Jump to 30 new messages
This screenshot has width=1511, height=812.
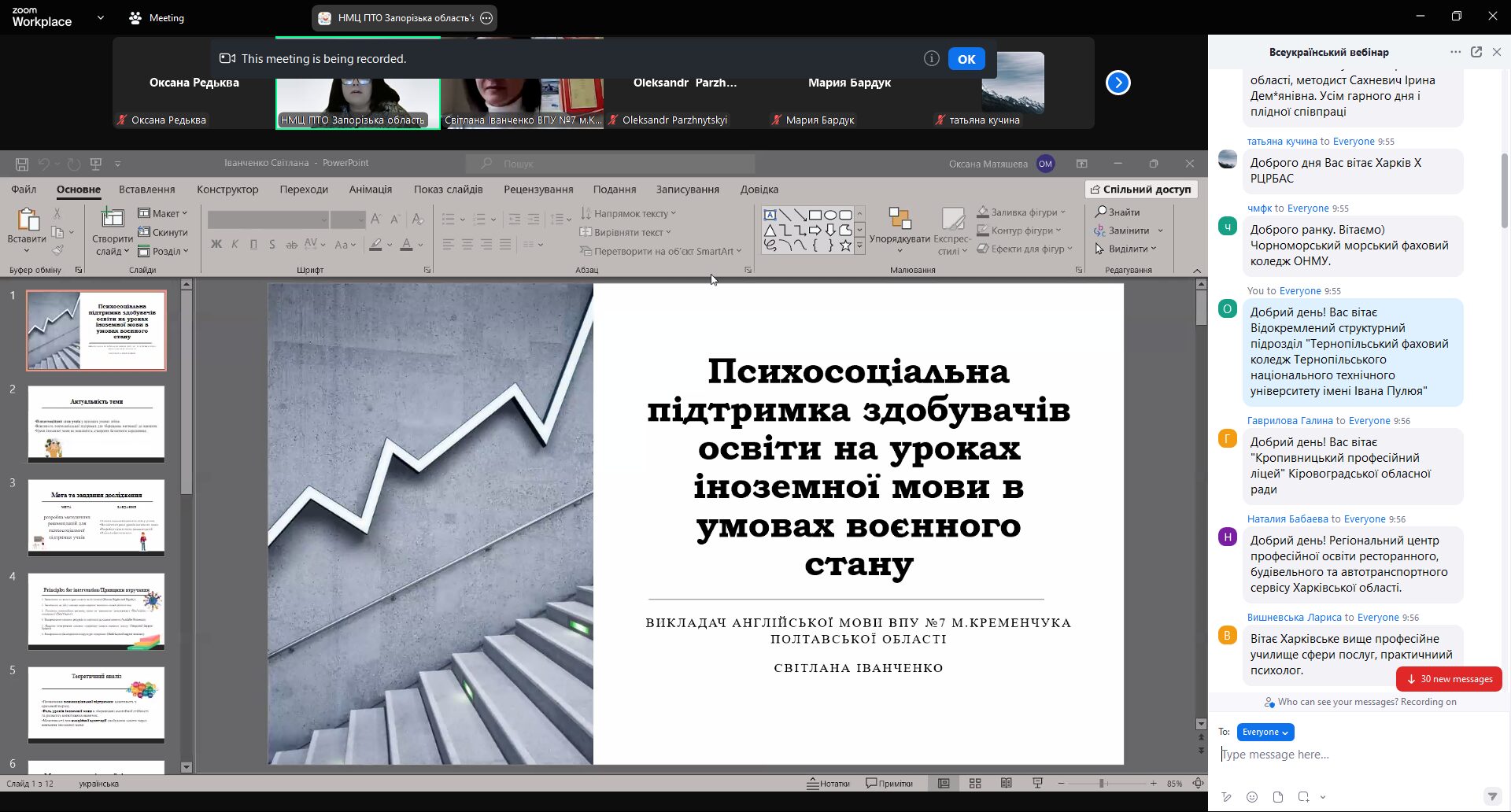pyautogui.click(x=1449, y=679)
